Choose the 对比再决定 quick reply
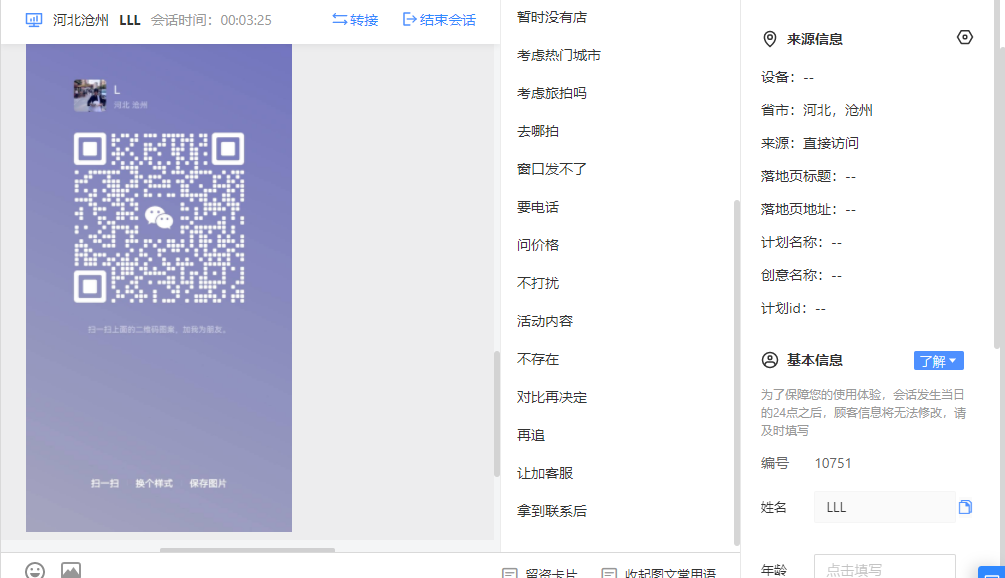This screenshot has width=1005, height=578. pyautogui.click(x=552, y=397)
